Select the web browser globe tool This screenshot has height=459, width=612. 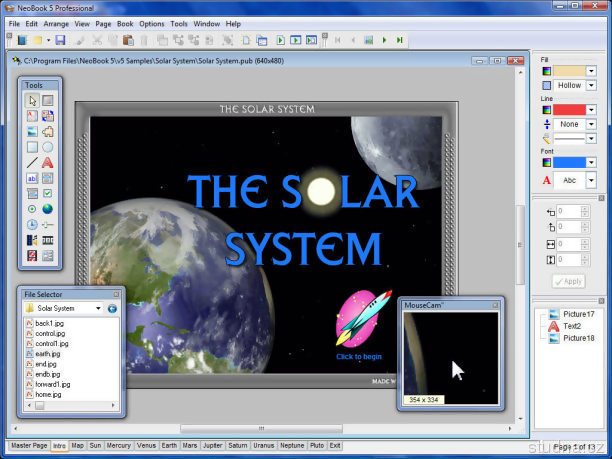(x=48, y=209)
